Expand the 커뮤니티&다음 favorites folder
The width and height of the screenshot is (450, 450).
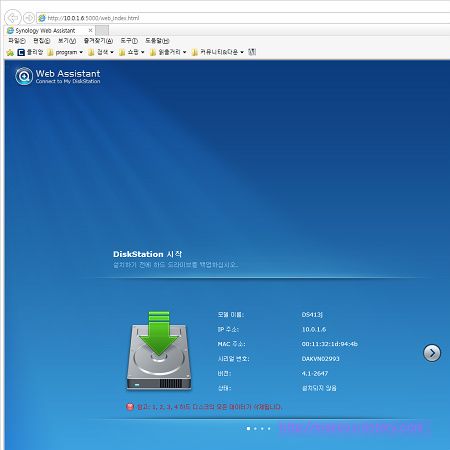tap(218, 52)
